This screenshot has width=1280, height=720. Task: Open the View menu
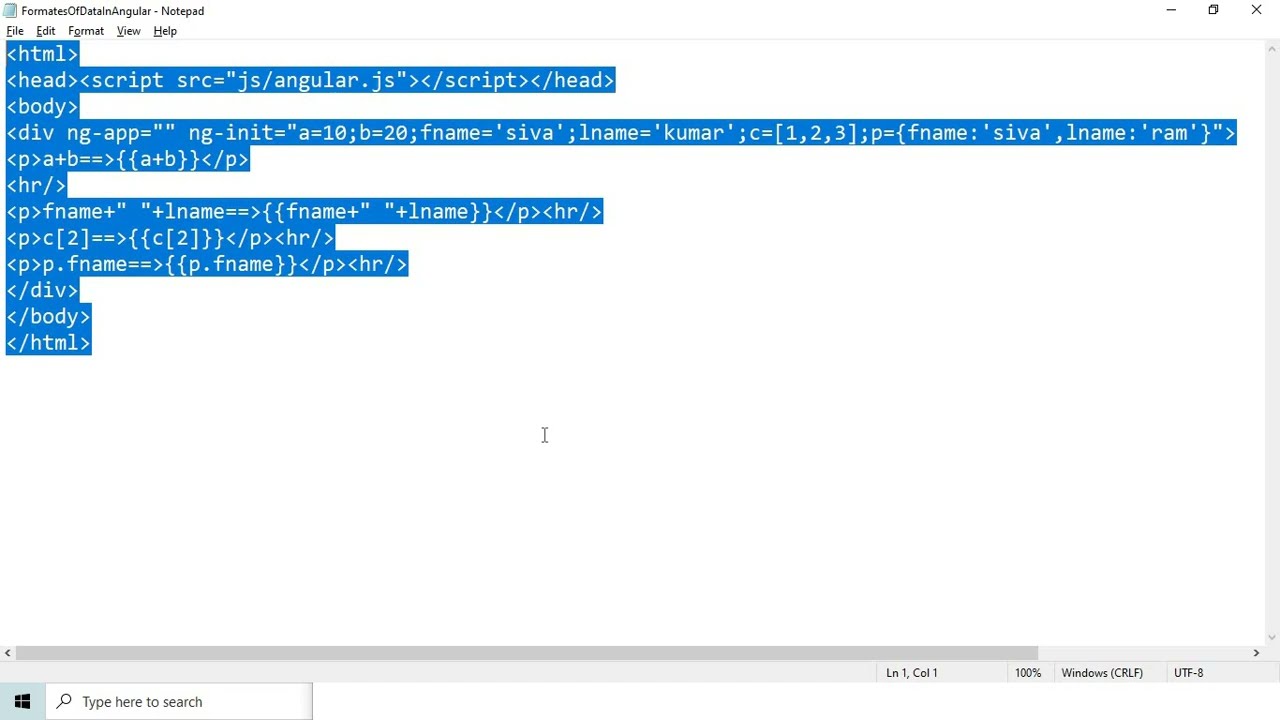coord(128,31)
